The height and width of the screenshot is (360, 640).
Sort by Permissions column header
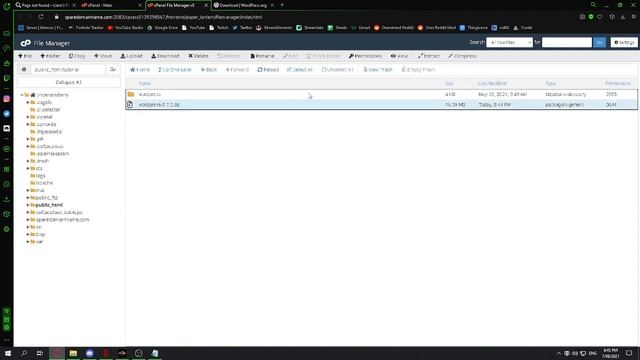618,83
